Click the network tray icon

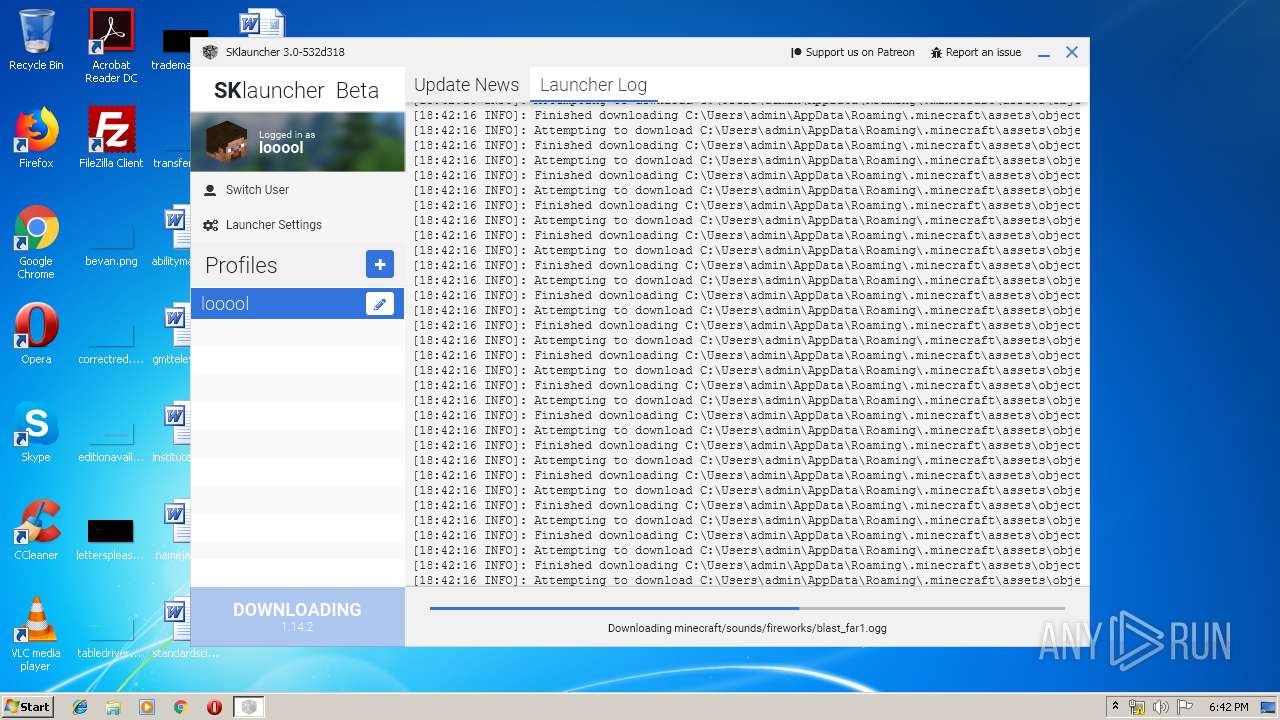1137,707
